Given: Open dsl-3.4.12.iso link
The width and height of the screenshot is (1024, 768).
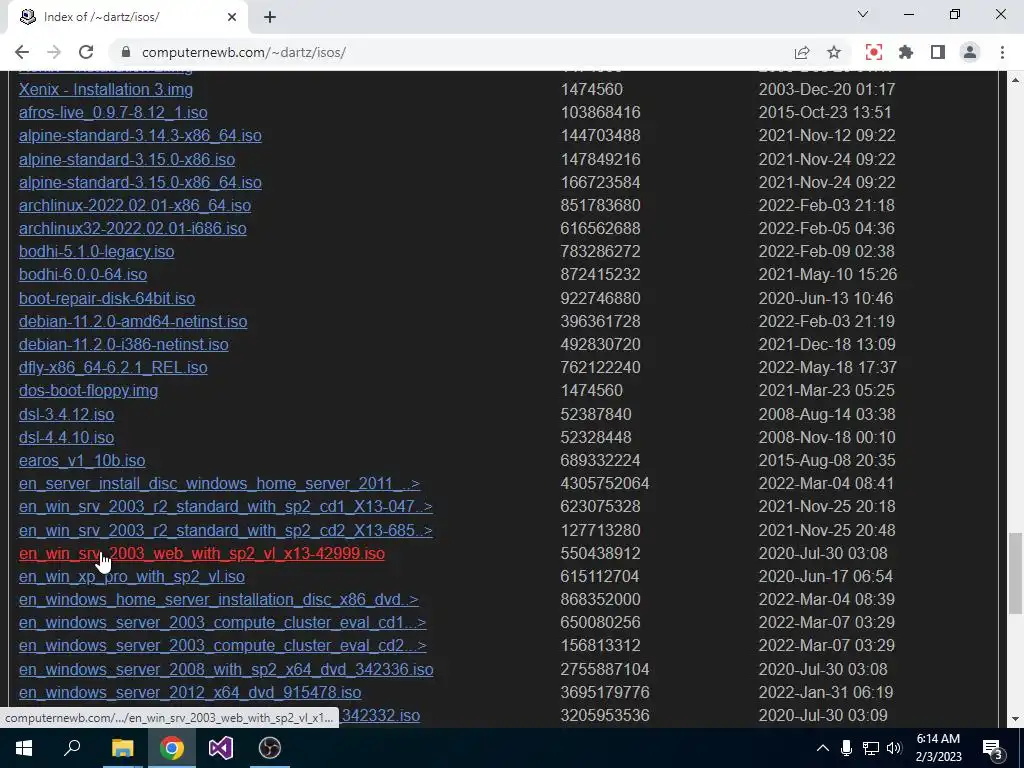Looking at the screenshot, I should coord(67,415).
